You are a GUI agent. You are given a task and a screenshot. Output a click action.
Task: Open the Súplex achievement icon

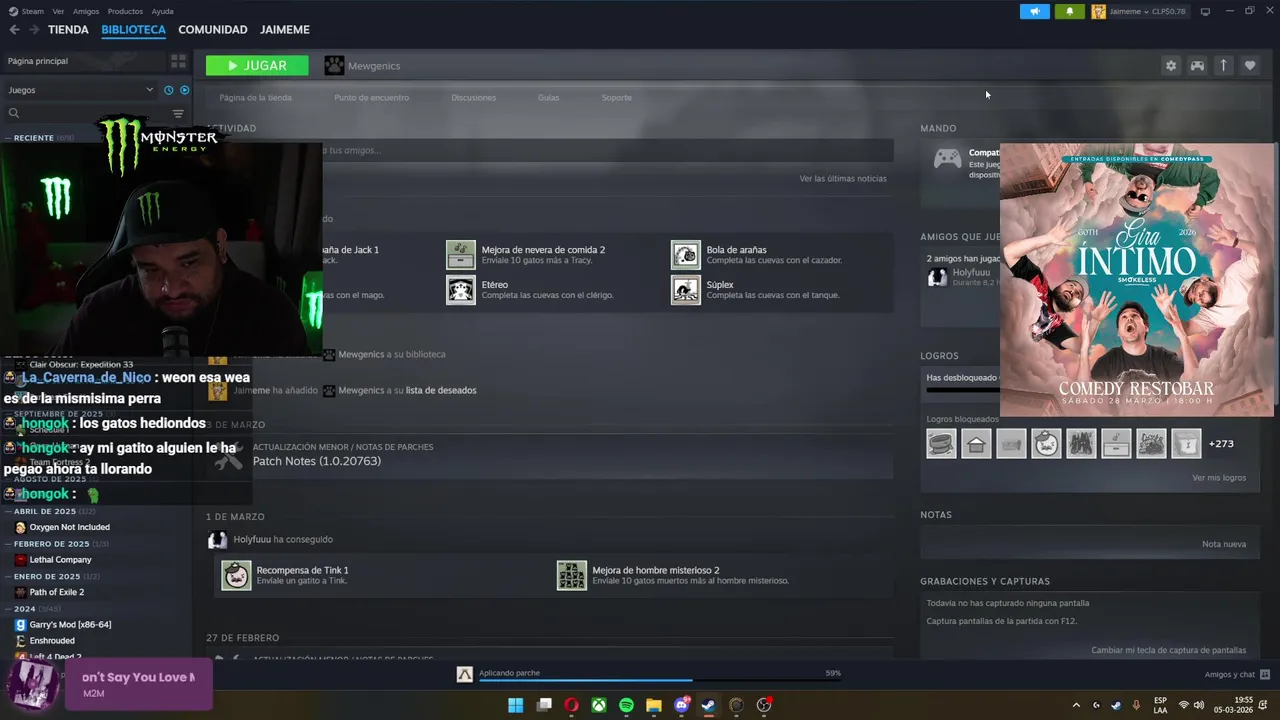(686, 290)
